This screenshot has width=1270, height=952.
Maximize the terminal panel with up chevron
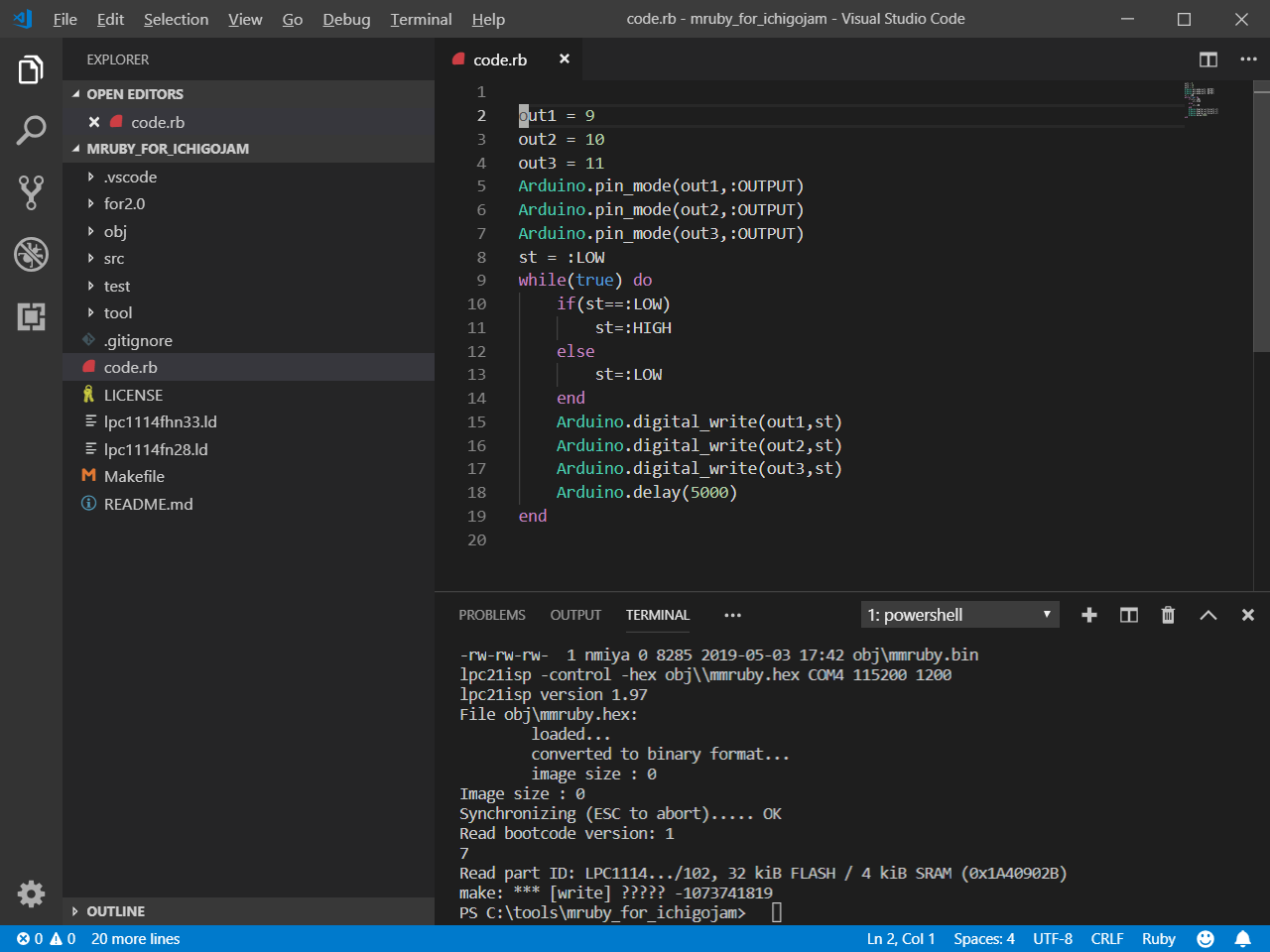tap(1207, 615)
